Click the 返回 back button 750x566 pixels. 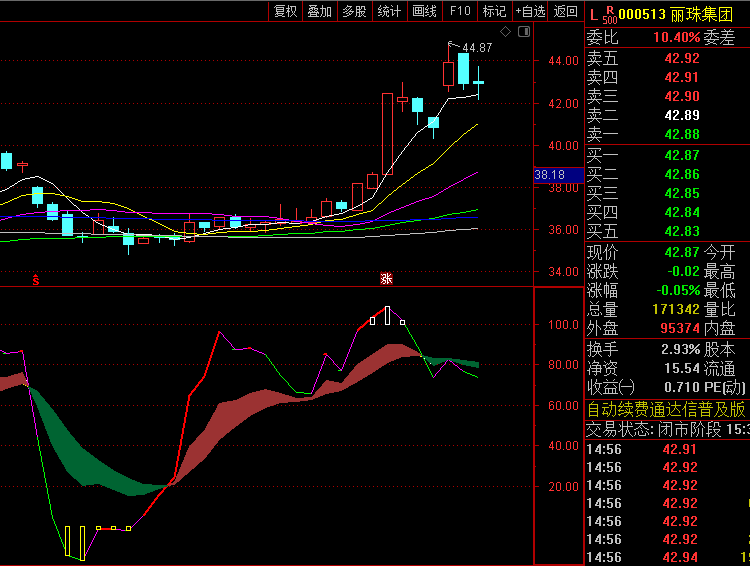tap(566, 11)
